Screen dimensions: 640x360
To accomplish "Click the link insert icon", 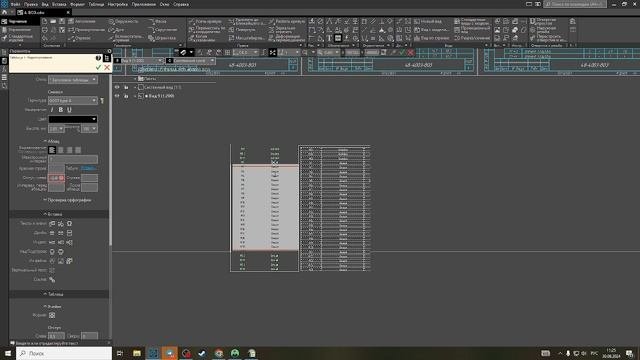I will click(x=52, y=280).
